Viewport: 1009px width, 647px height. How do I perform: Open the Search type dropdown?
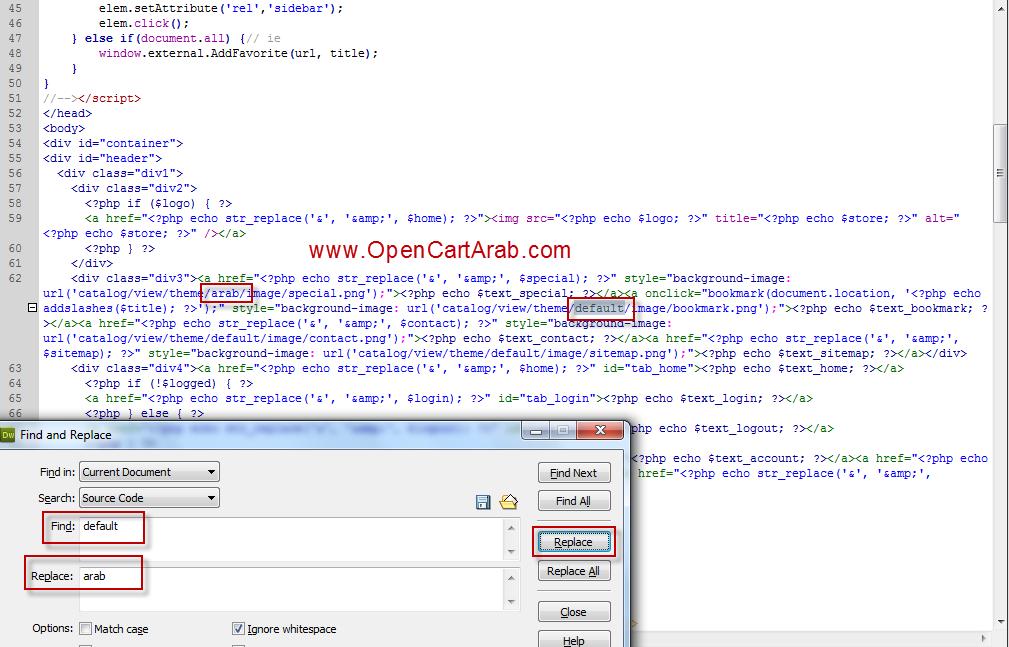pyautogui.click(x=149, y=498)
